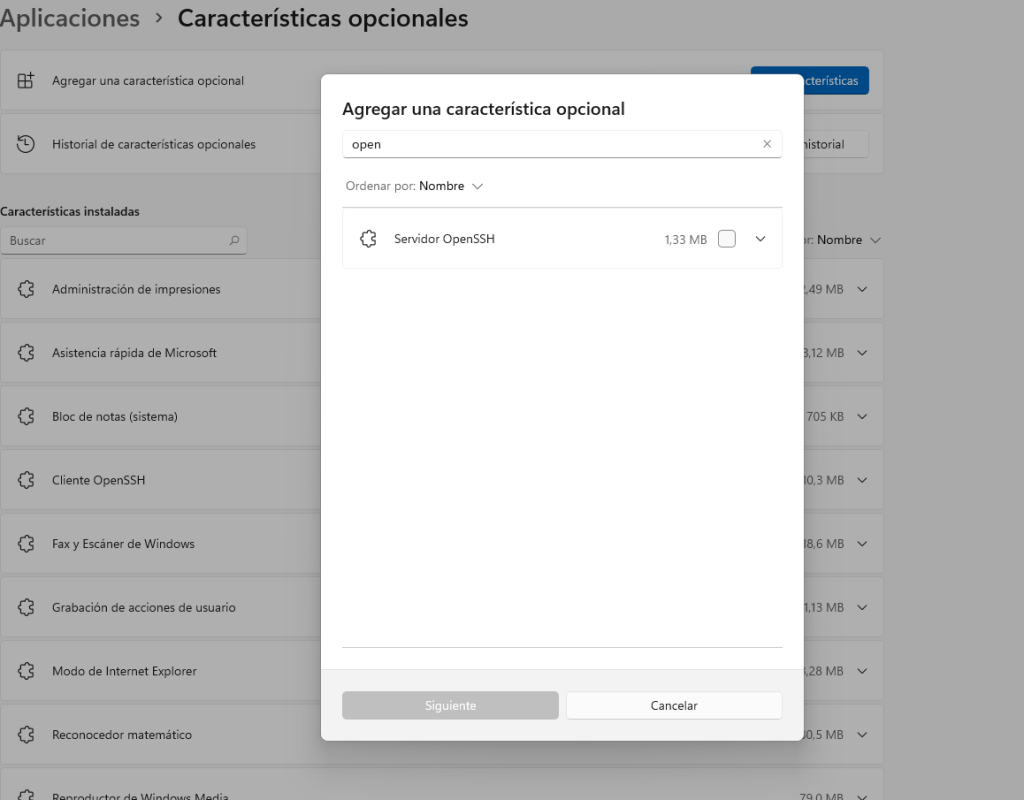The width and height of the screenshot is (1024, 800).
Task: Click the Cliente OpenSSH feature icon
Action: (x=26, y=480)
